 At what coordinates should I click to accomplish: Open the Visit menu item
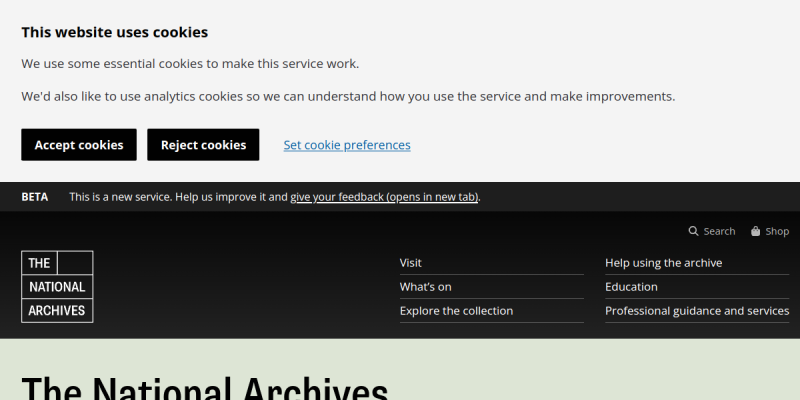(x=411, y=263)
